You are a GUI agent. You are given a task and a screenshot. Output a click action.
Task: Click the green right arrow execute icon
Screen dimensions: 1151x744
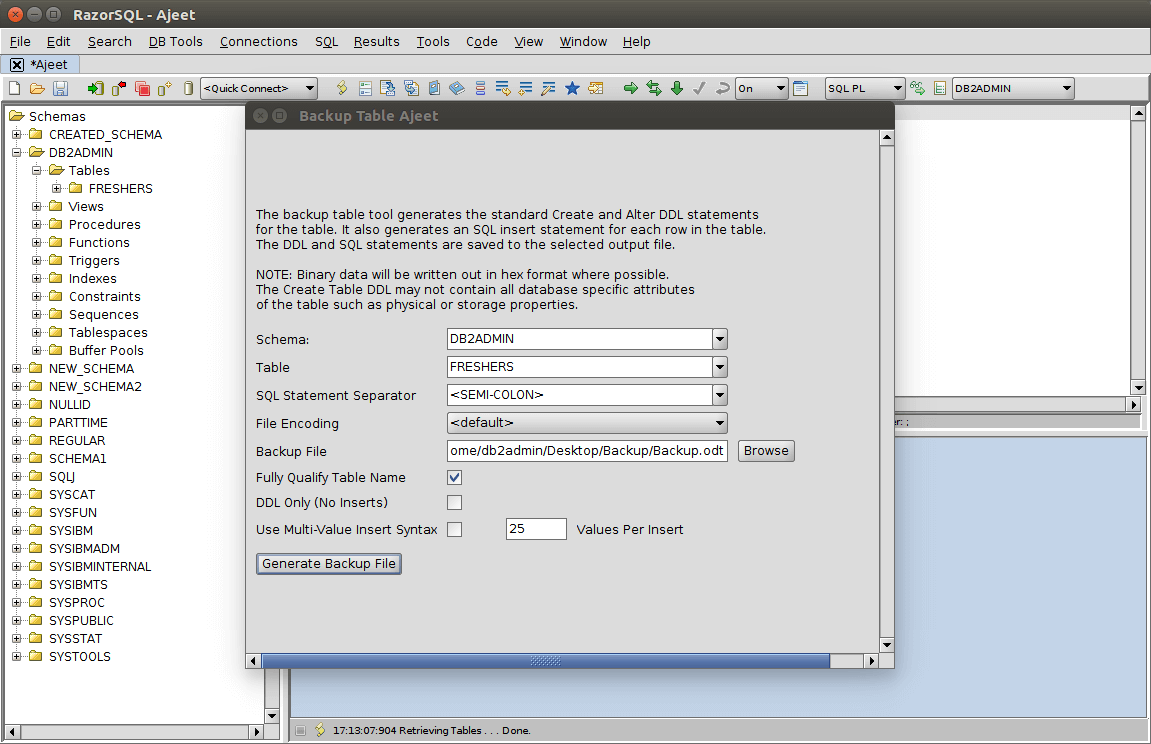point(631,88)
